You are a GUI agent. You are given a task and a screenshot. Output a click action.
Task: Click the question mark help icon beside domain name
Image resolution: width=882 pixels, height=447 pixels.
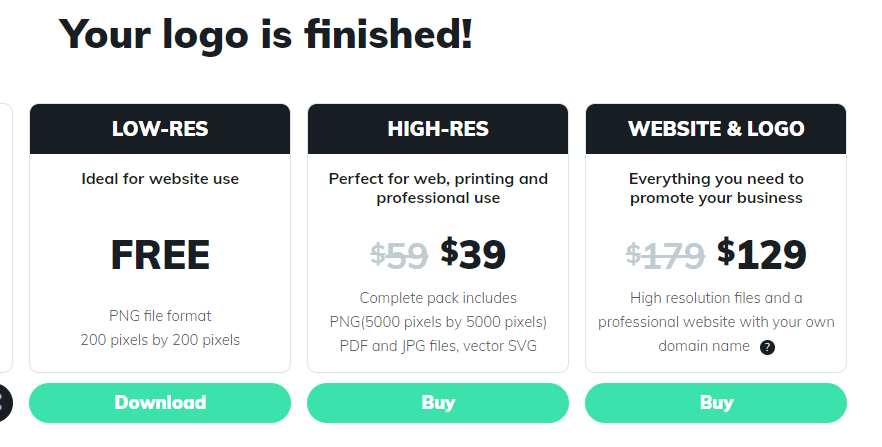coord(767,347)
